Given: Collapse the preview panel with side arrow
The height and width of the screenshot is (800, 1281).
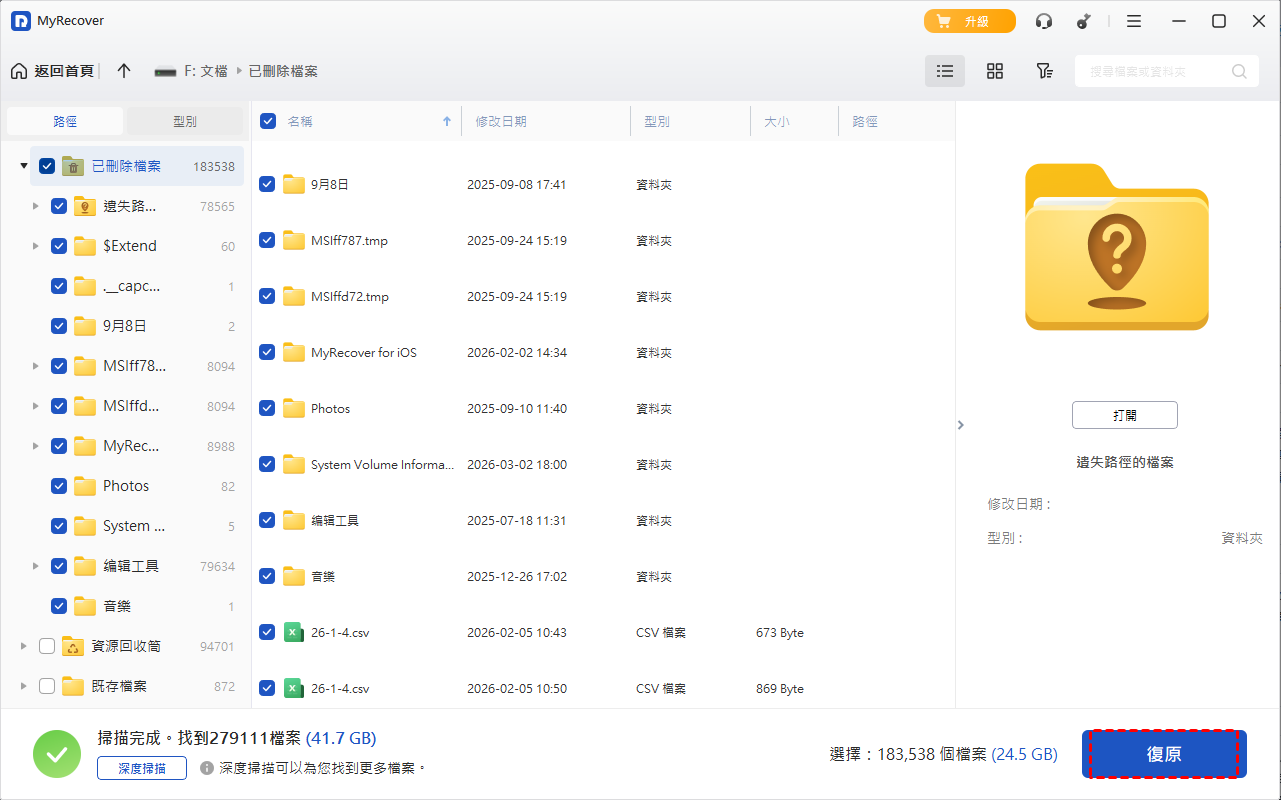Looking at the screenshot, I should click(960, 425).
